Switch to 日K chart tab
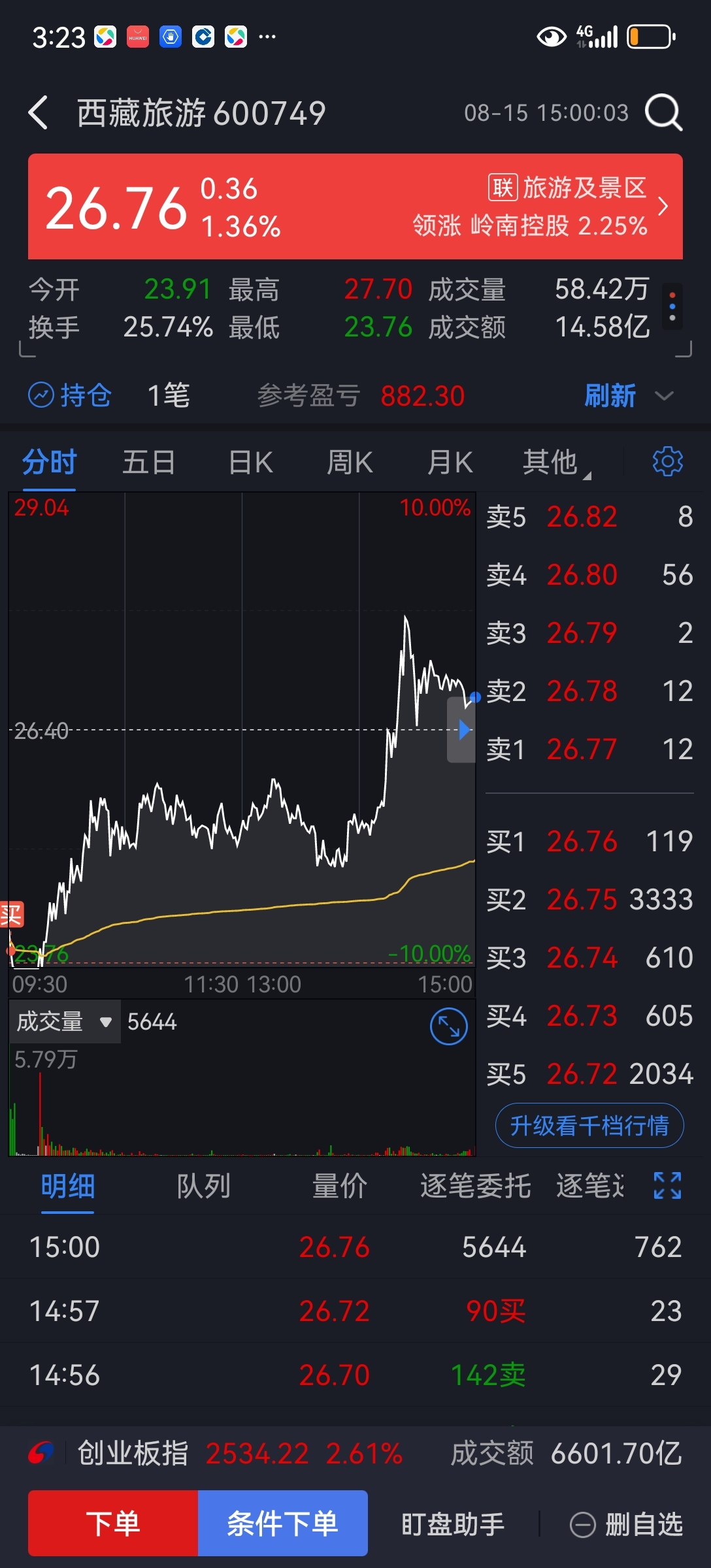 pos(251,462)
